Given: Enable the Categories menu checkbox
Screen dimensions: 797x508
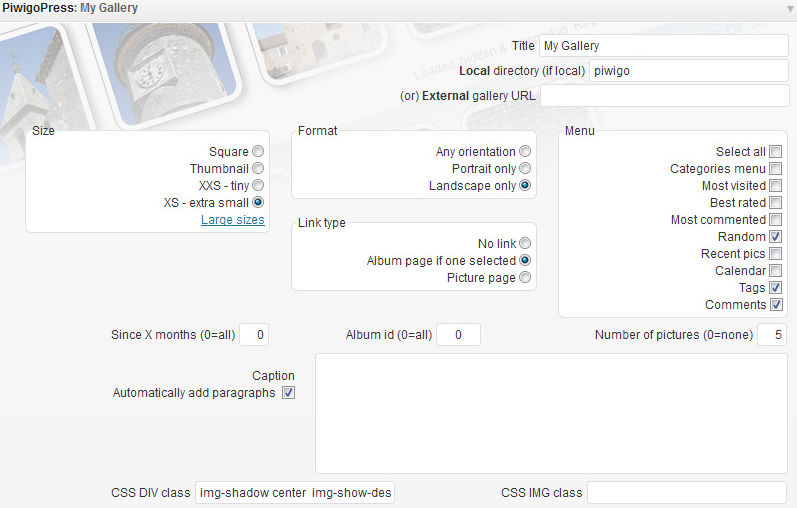Looking at the screenshot, I should [x=776, y=168].
